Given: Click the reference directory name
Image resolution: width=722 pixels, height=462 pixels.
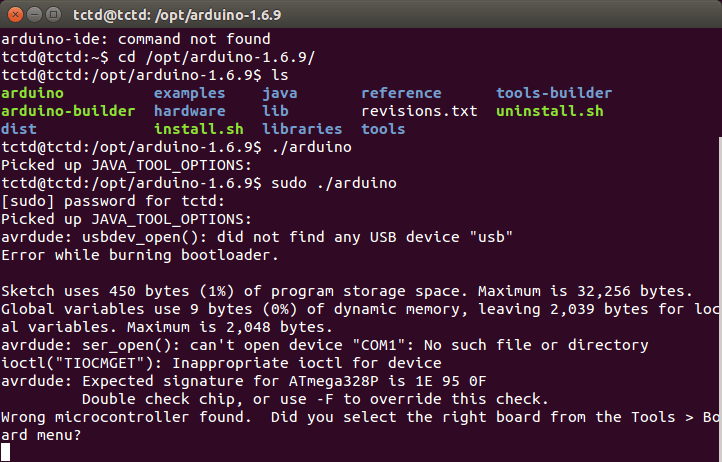Looking at the screenshot, I should pos(401,93).
